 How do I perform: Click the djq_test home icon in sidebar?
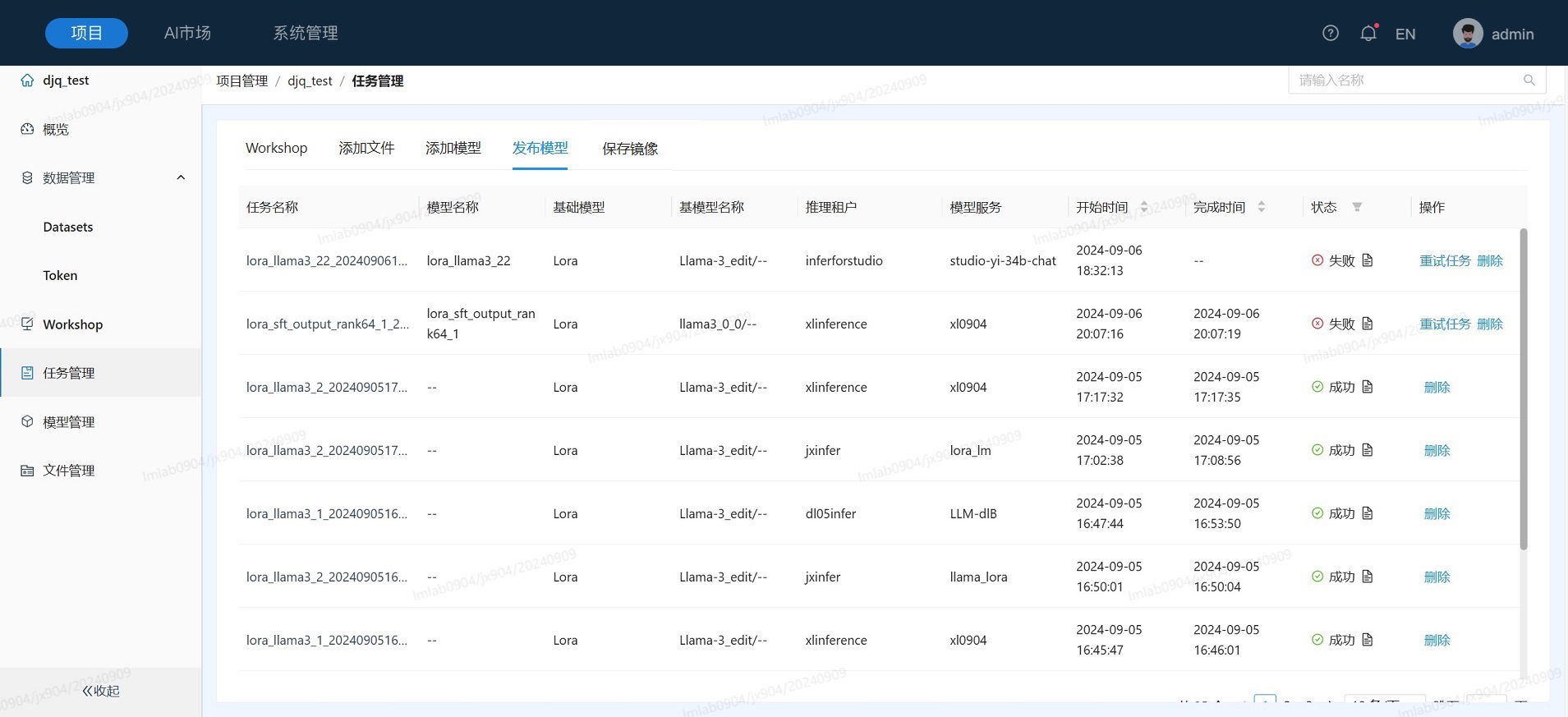click(27, 80)
